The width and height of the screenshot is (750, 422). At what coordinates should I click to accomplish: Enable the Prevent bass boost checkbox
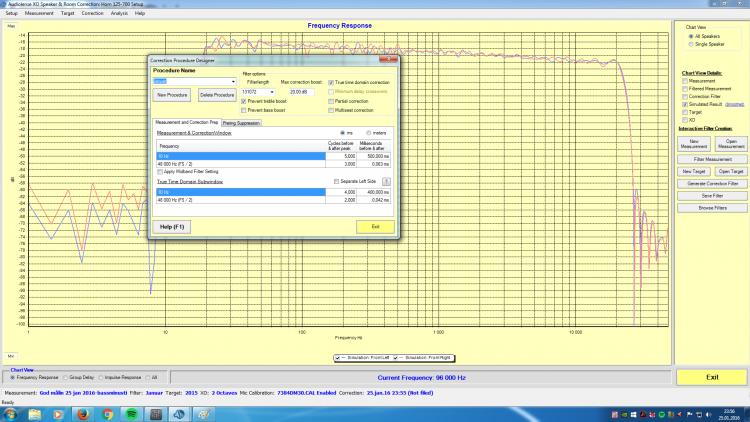click(x=245, y=110)
